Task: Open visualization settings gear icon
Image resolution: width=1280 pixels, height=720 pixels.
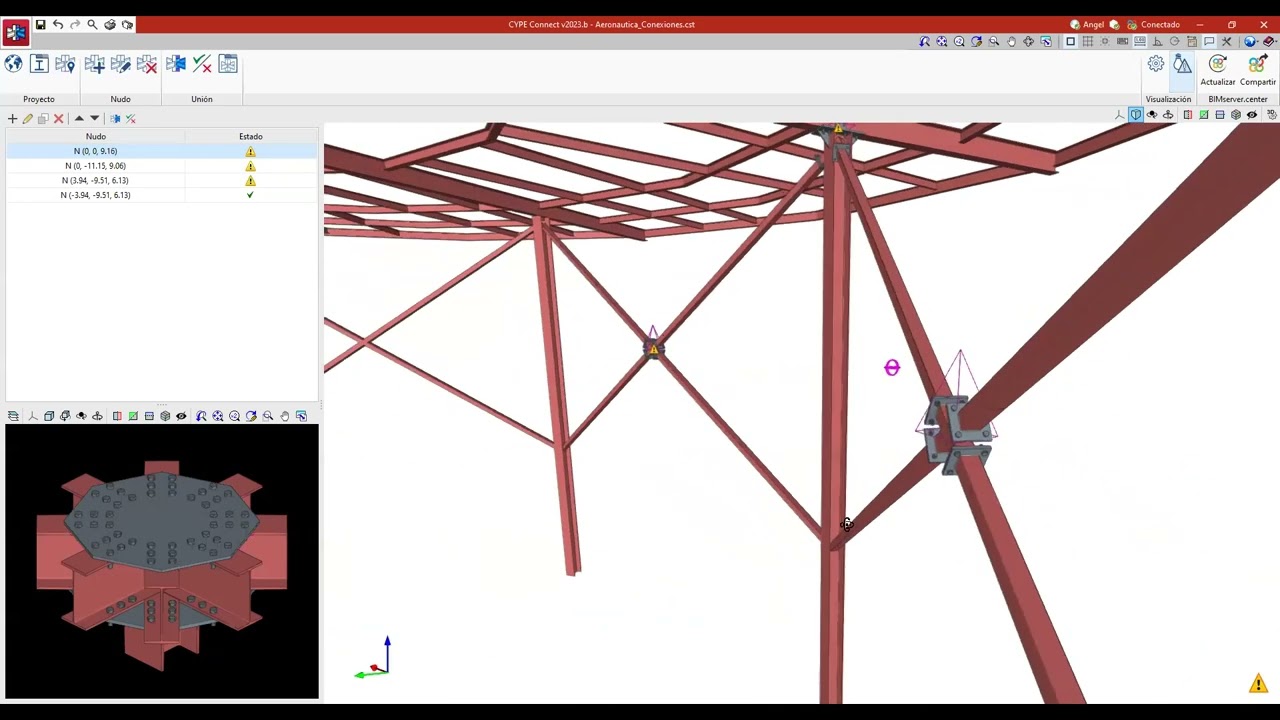Action: pyautogui.click(x=1156, y=64)
